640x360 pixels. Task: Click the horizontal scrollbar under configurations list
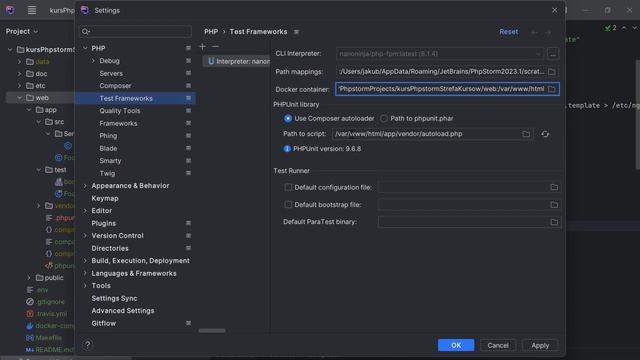212,331
